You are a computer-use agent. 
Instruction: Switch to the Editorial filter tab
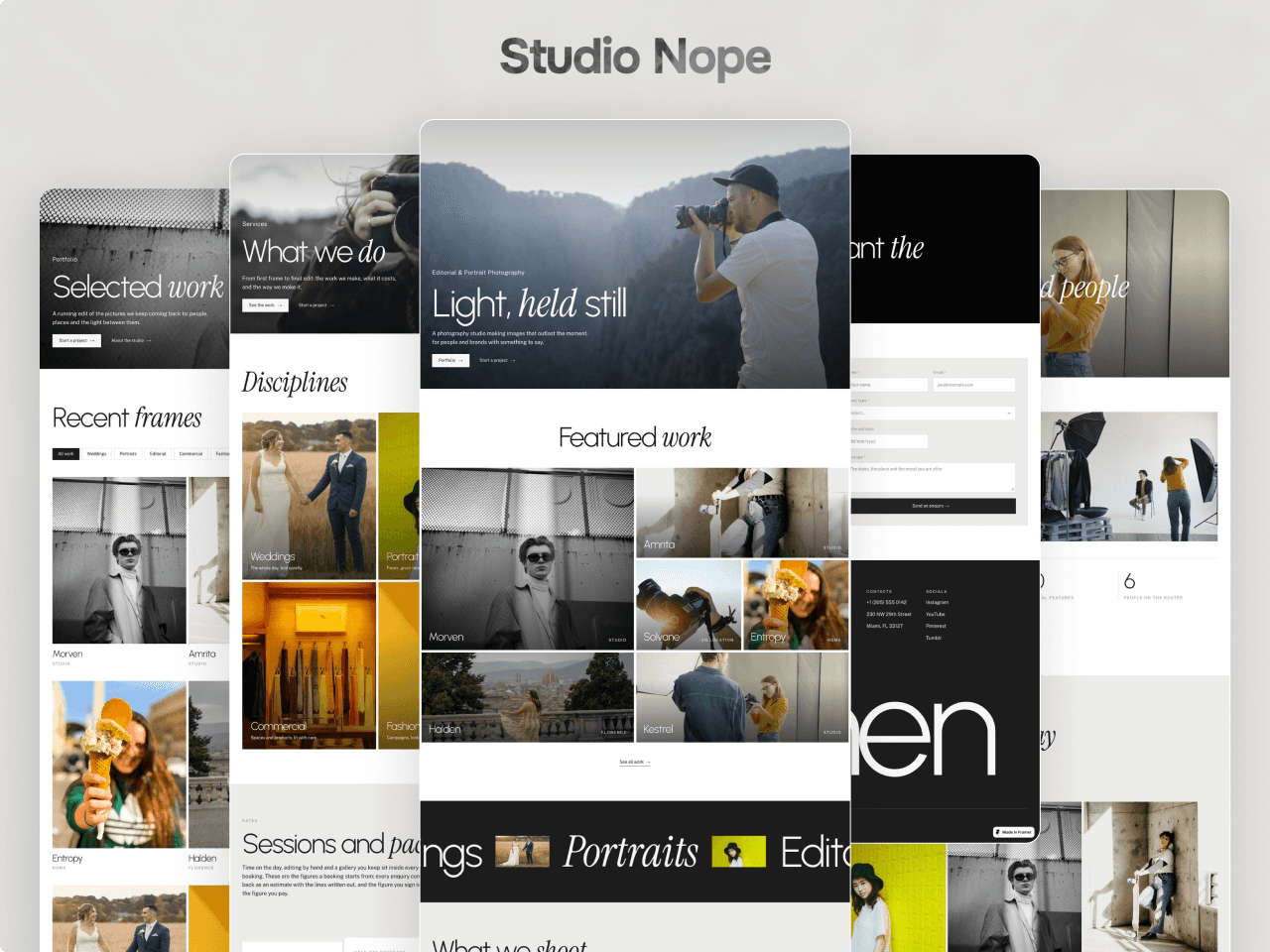coord(158,454)
